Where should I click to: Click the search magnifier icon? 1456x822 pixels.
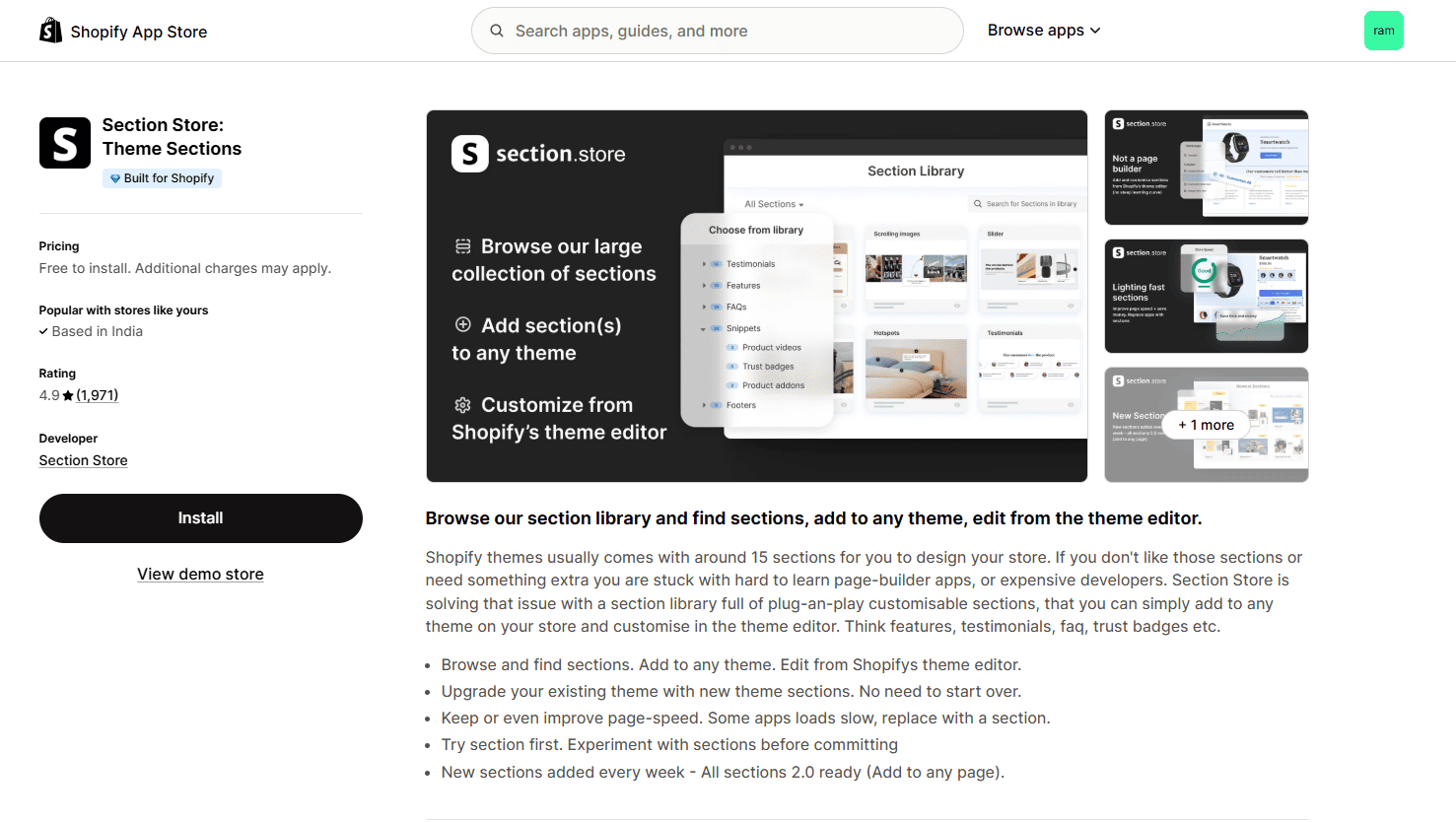[x=497, y=31]
